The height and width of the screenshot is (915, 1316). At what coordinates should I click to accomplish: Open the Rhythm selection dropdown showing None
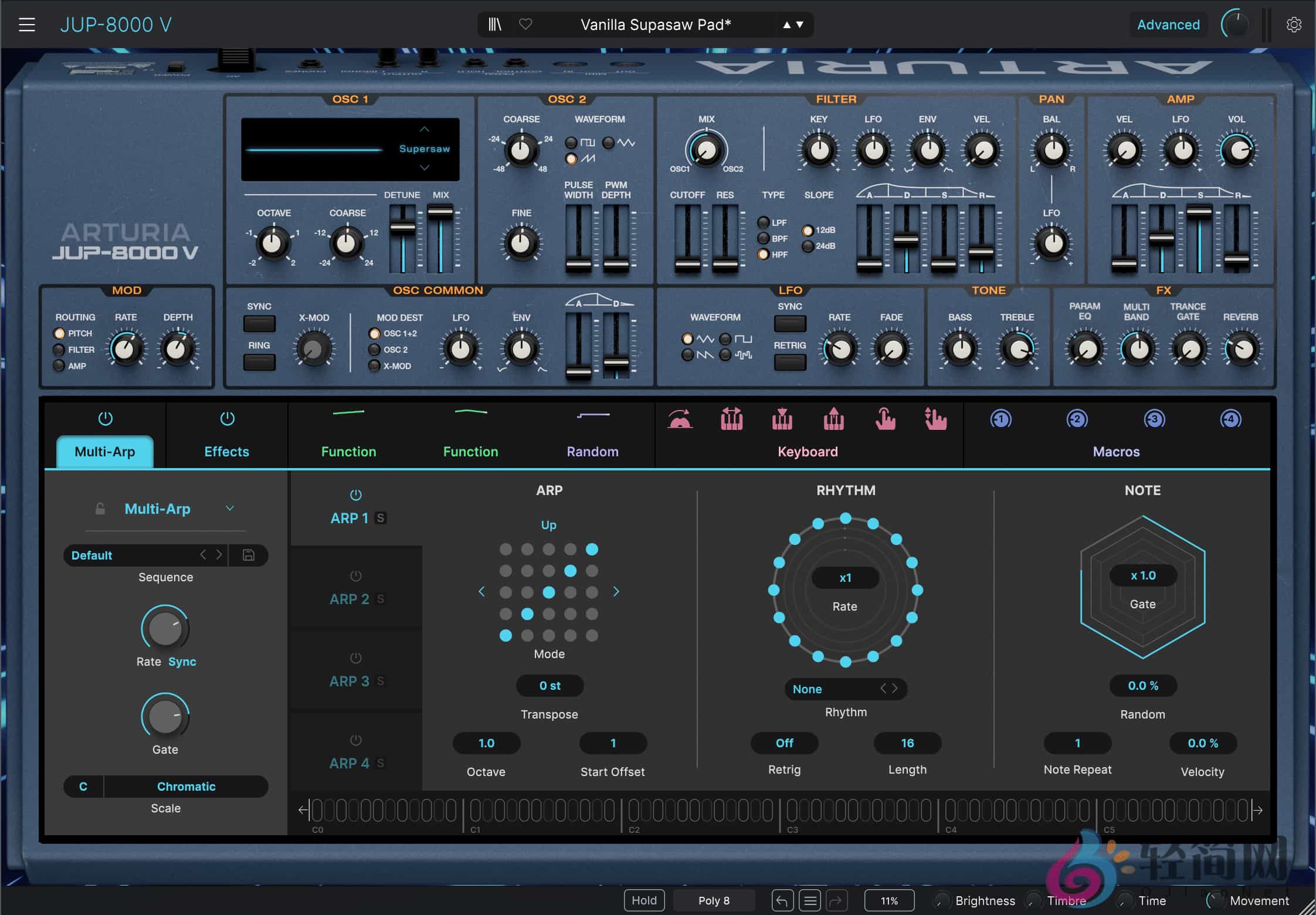(x=844, y=689)
